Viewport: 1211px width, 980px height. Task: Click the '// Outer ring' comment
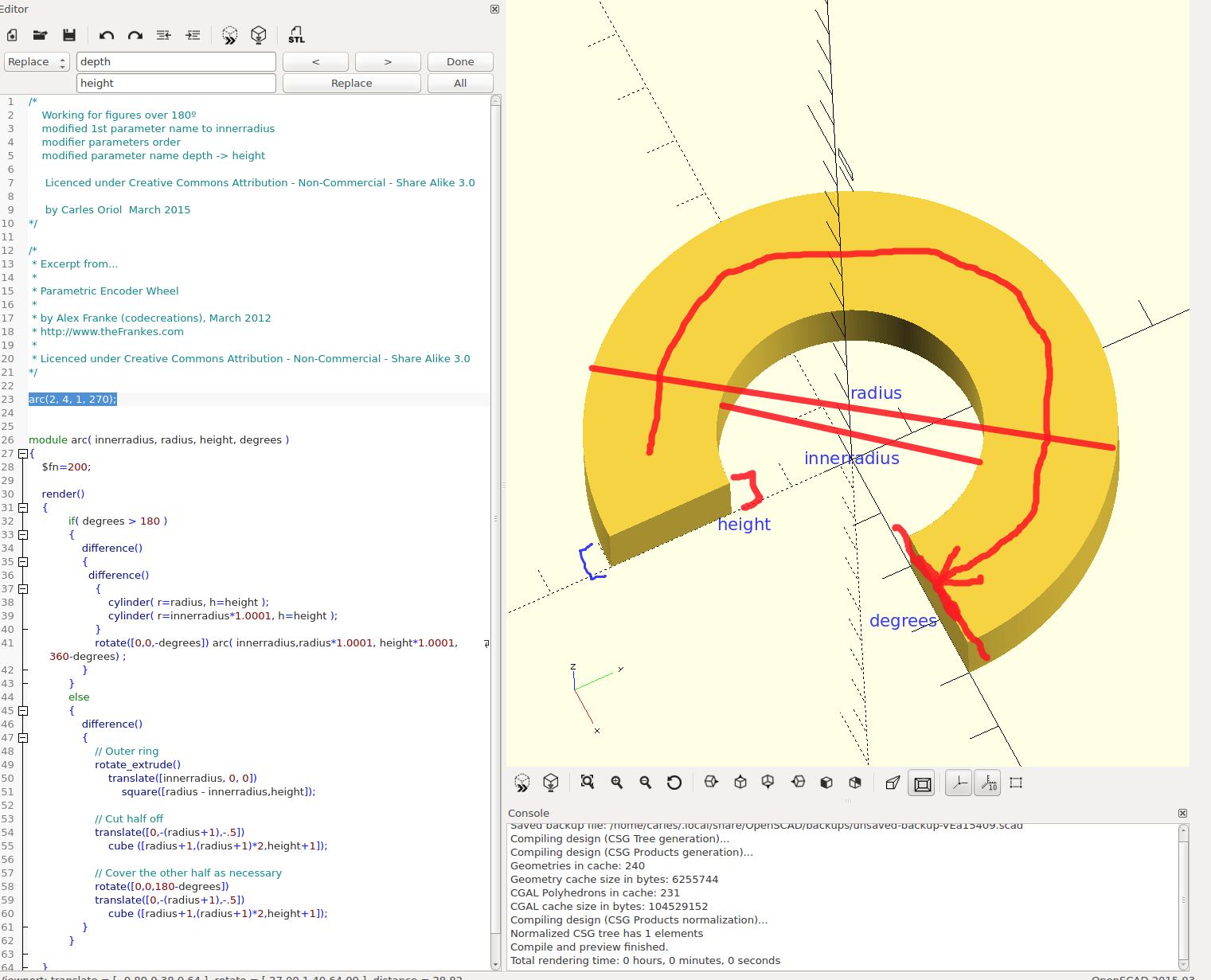127,751
